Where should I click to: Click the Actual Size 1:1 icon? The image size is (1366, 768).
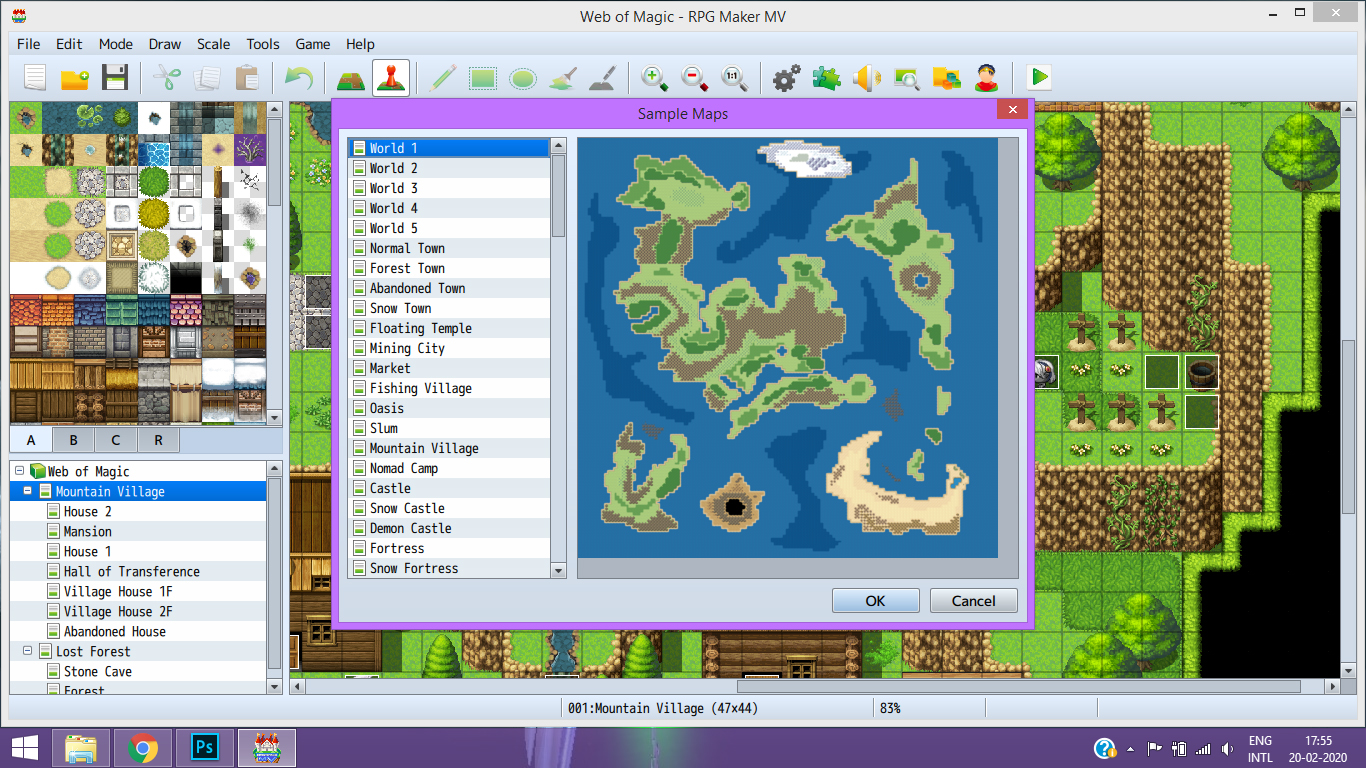[x=734, y=77]
